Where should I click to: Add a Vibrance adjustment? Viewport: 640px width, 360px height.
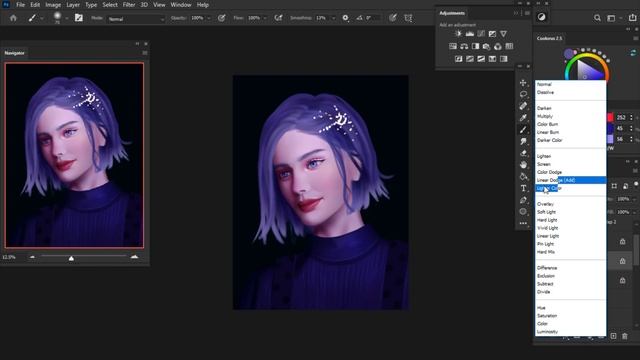(504, 34)
